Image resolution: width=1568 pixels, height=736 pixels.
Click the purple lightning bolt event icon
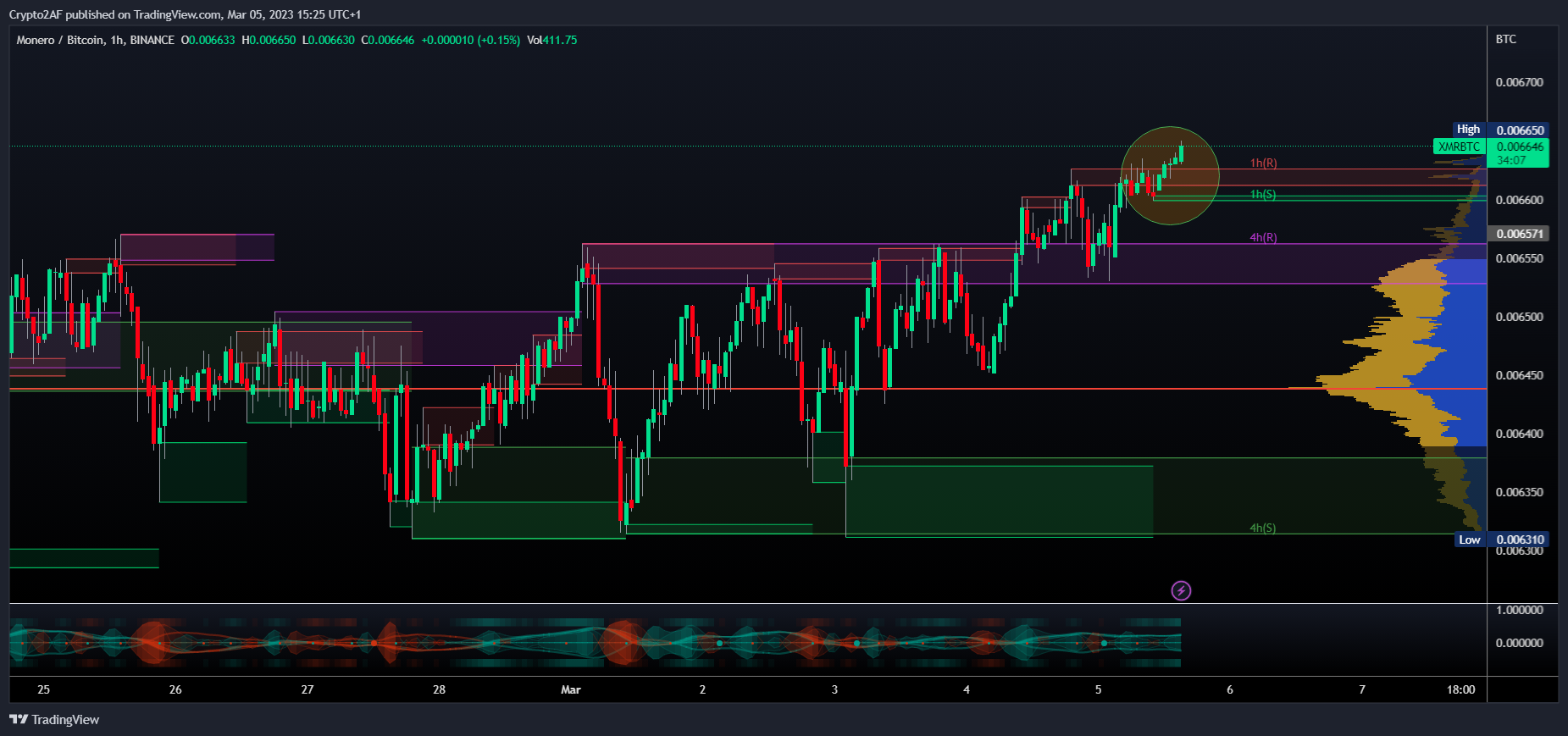pyautogui.click(x=1181, y=590)
